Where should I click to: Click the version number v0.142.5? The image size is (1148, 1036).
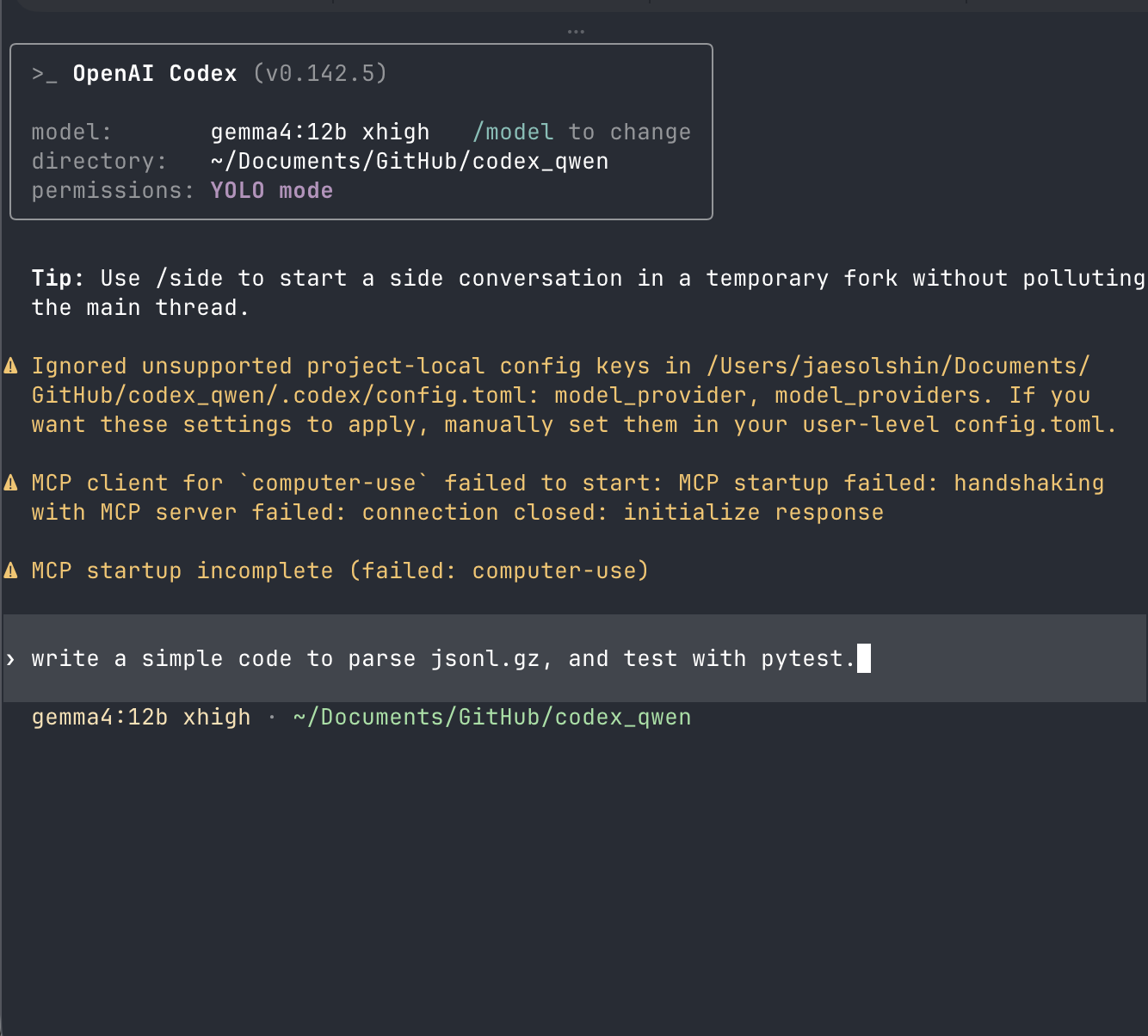point(320,73)
